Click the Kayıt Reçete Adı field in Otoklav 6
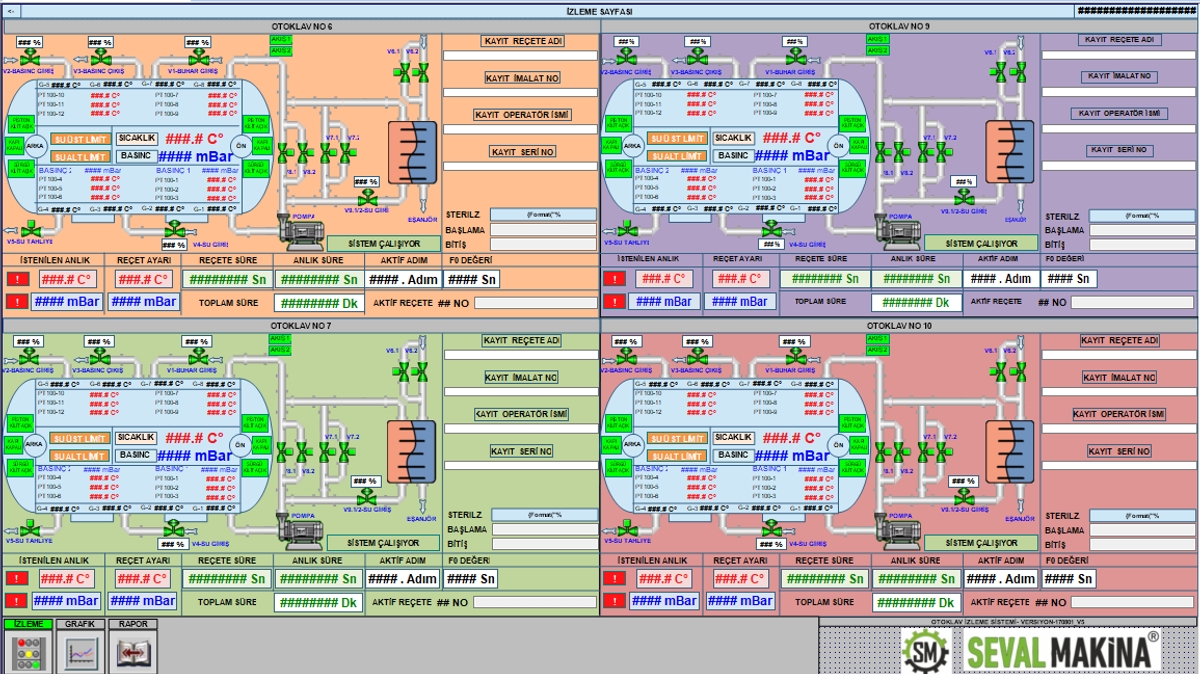The image size is (1200, 674). click(x=520, y=56)
